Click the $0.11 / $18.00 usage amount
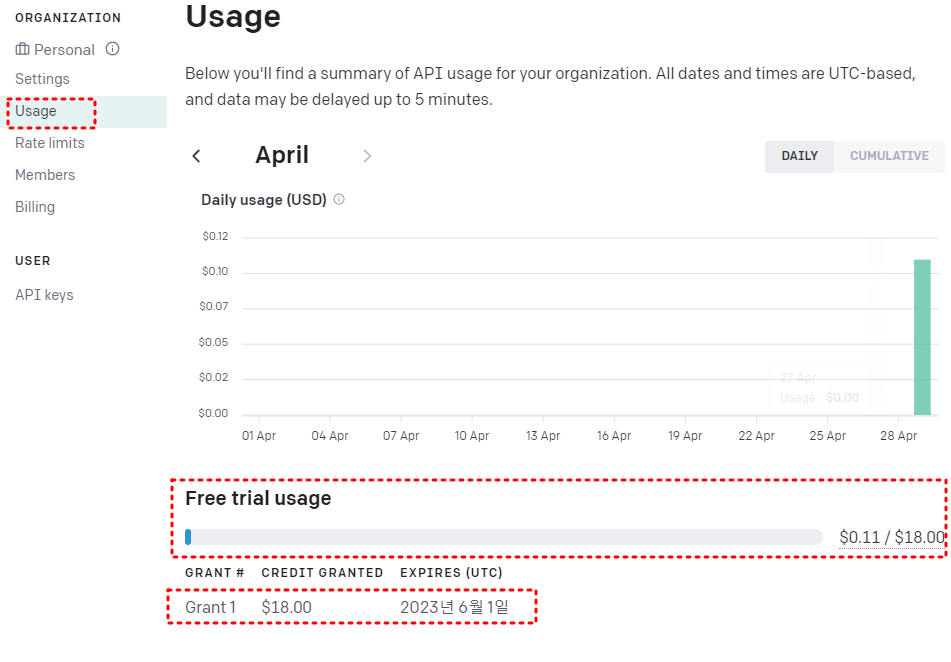951x662 pixels. 891,537
